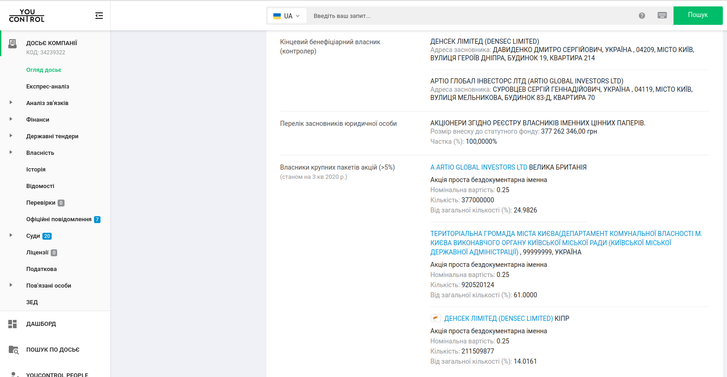
Task: Click the quantity value 377000000
Action: click(478, 200)
